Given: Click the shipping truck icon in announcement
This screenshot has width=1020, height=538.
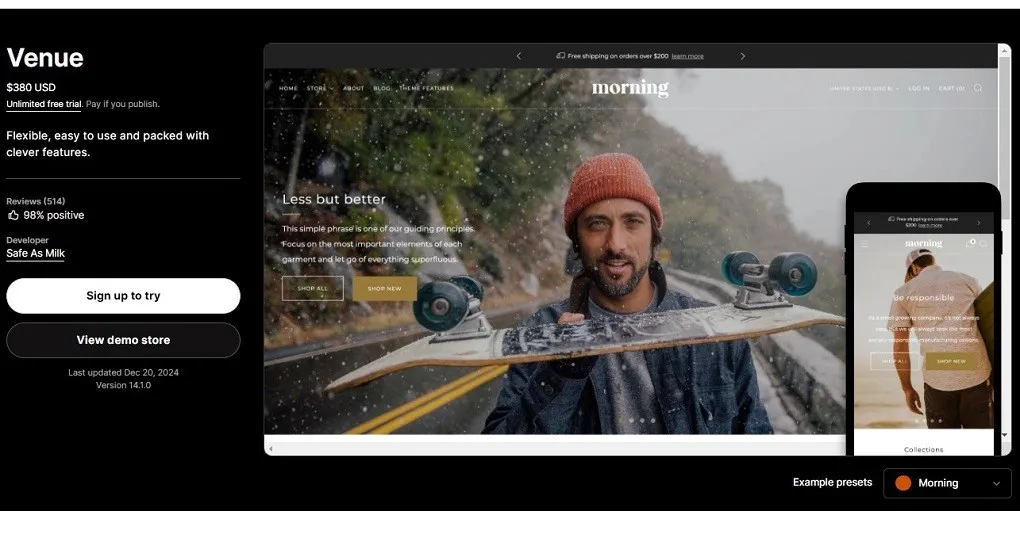Looking at the screenshot, I should (560, 56).
